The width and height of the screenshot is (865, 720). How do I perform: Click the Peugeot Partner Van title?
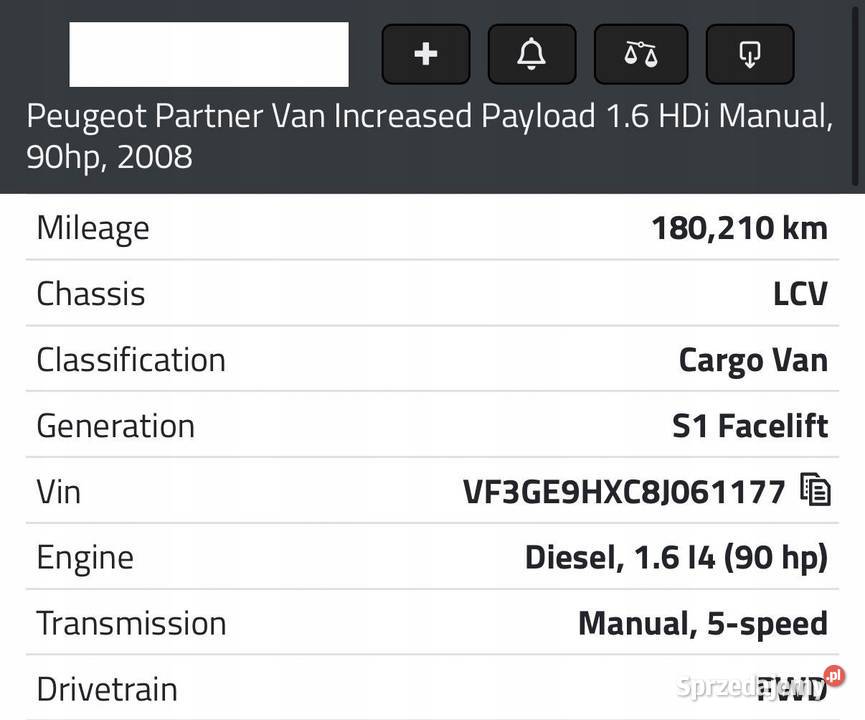point(430,136)
